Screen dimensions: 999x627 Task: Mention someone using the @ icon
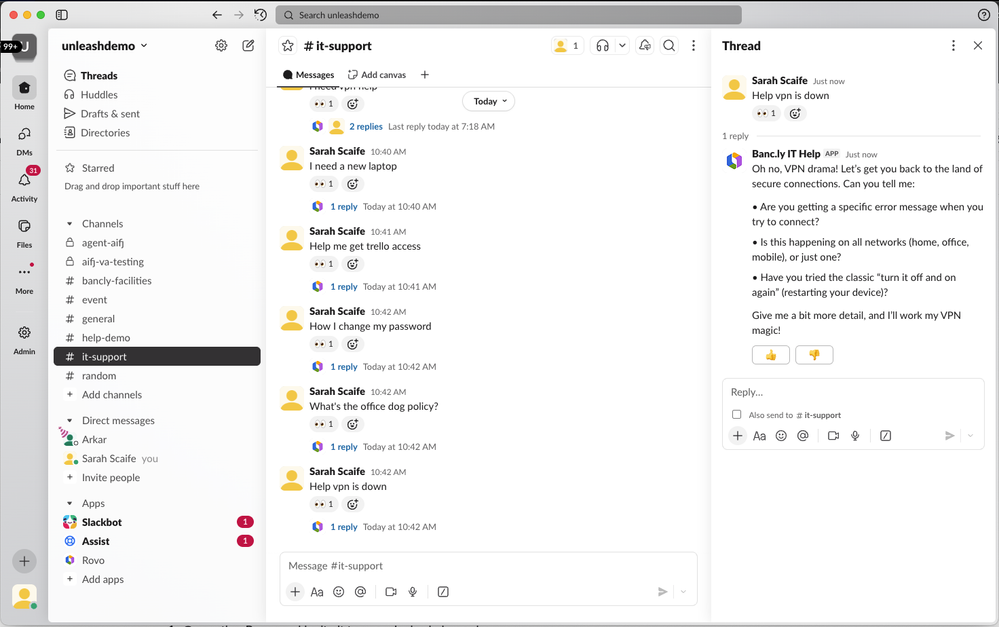(803, 435)
